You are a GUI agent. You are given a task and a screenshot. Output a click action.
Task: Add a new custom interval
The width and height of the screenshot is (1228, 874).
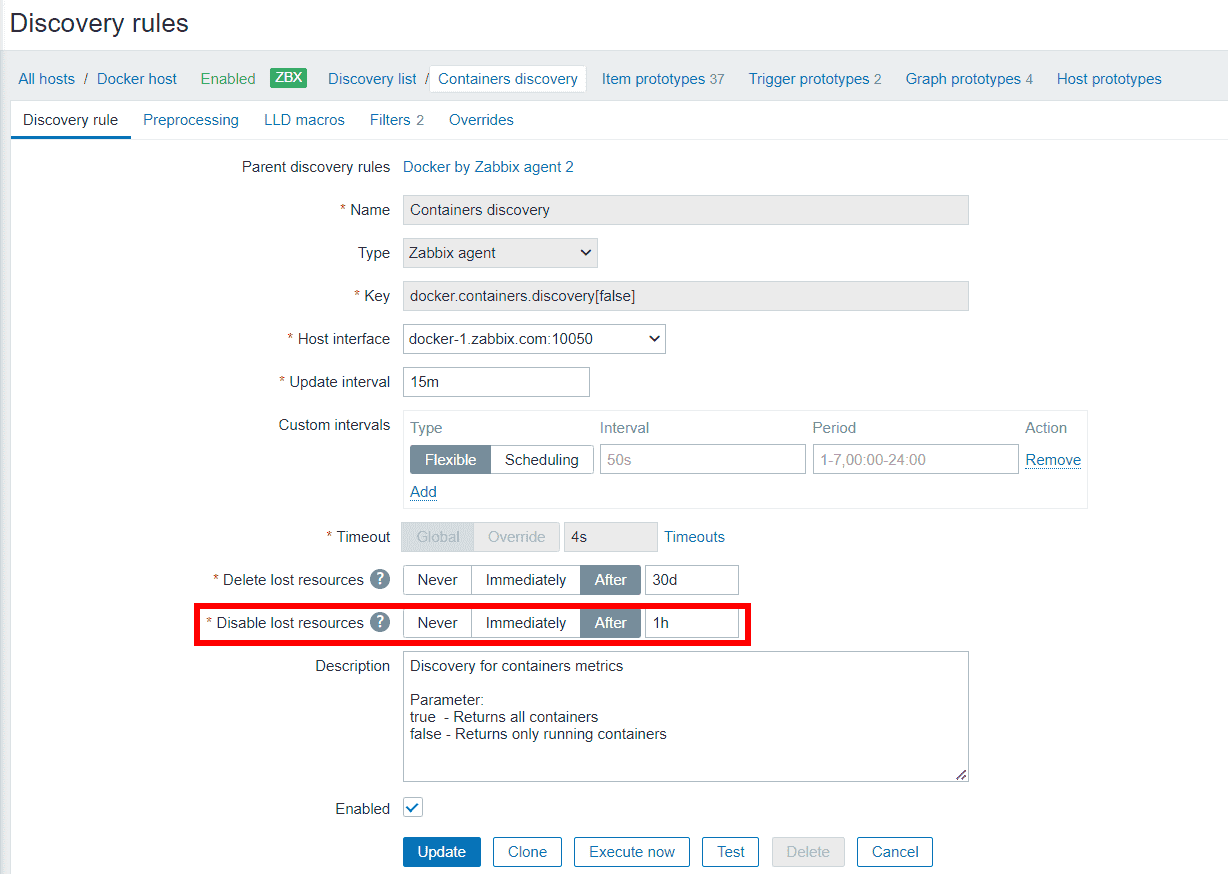422,491
